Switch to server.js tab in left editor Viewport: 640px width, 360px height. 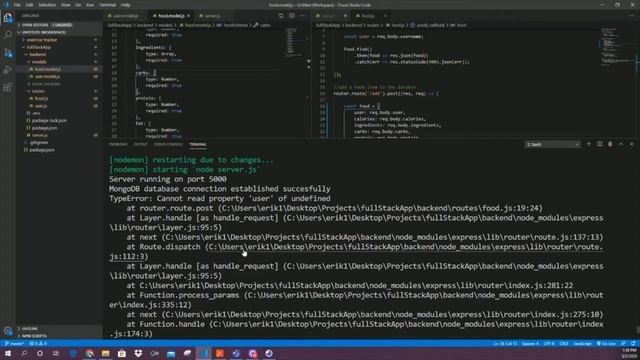(212, 16)
